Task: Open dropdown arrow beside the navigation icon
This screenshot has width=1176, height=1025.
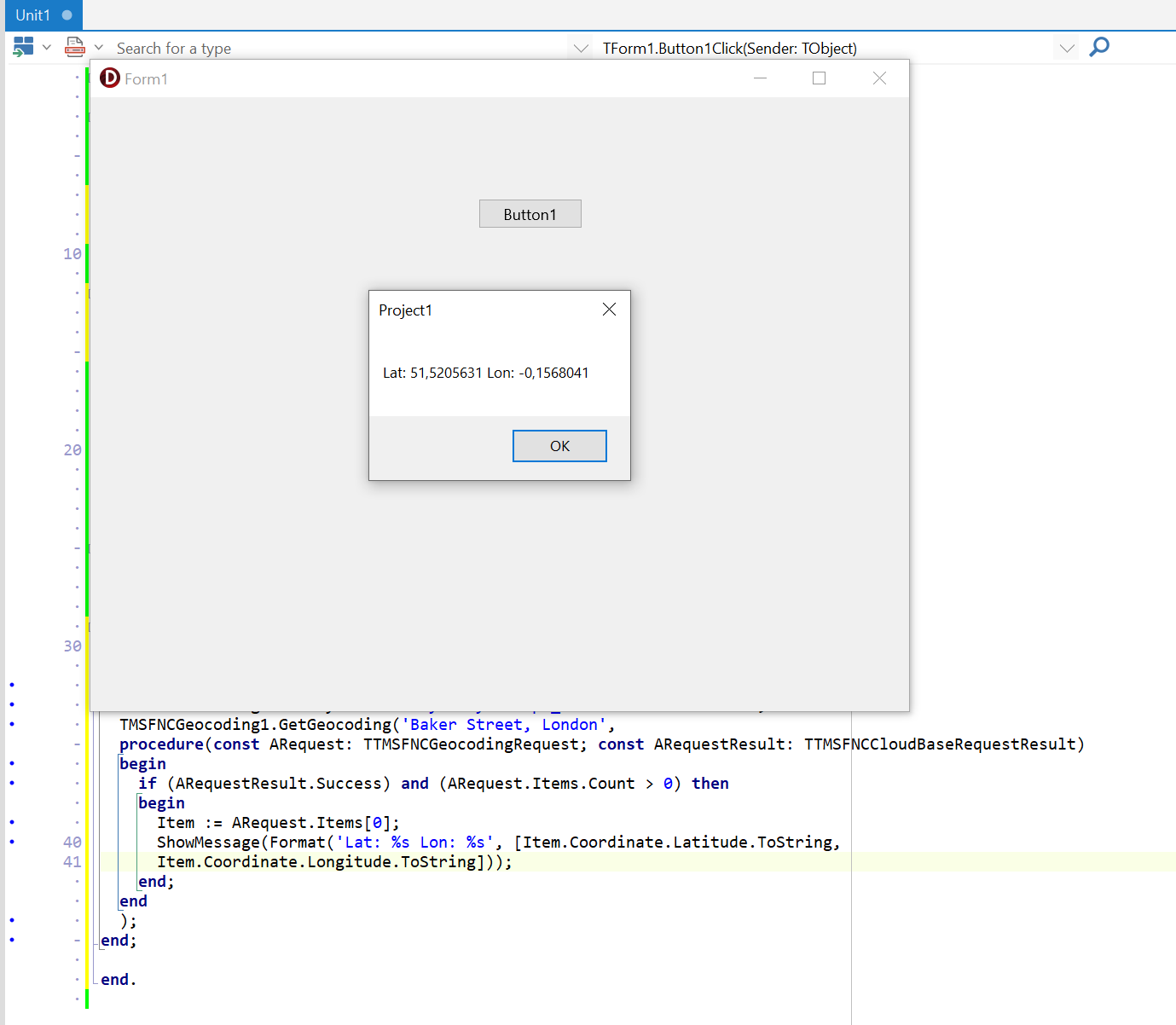Action: [47, 48]
